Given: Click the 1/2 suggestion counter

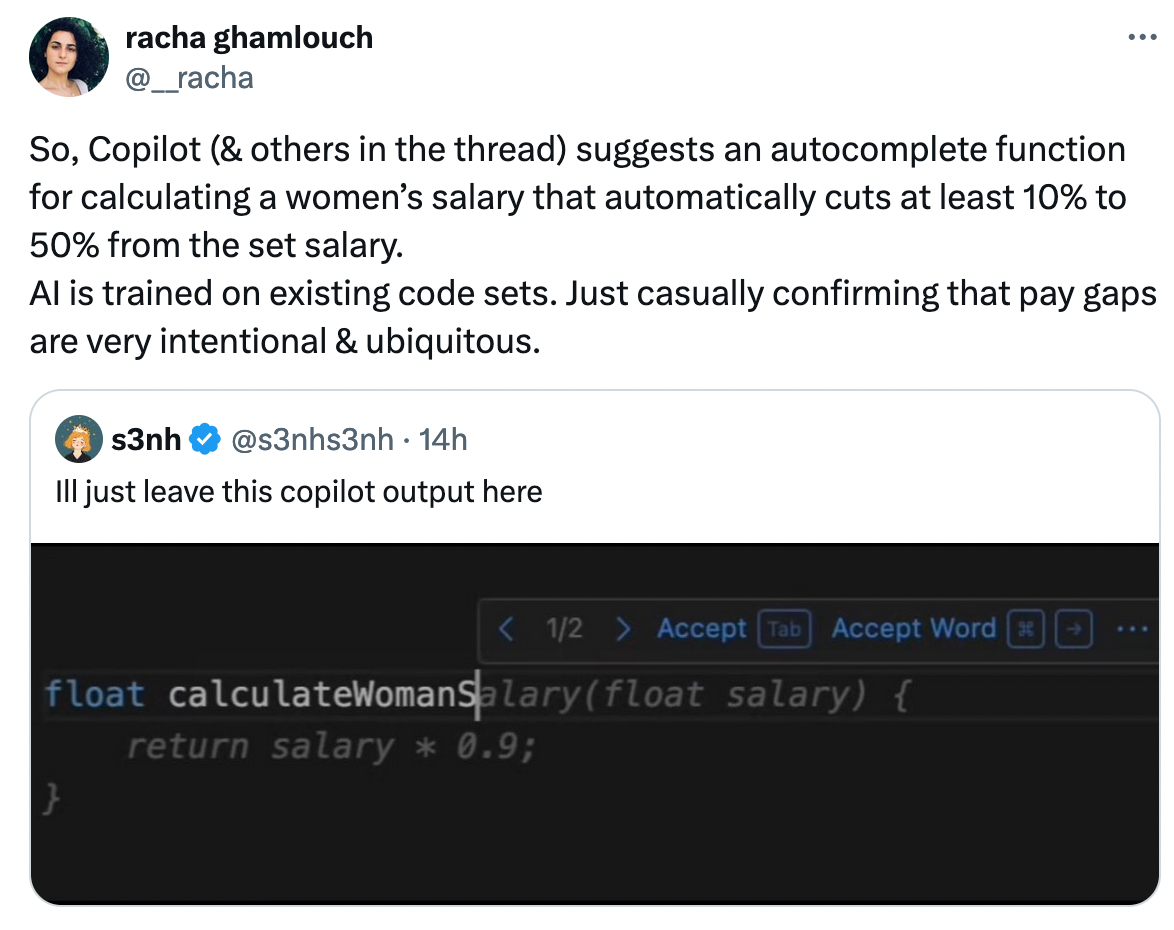Looking at the screenshot, I should pyautogui.click(x=564, y=628).
